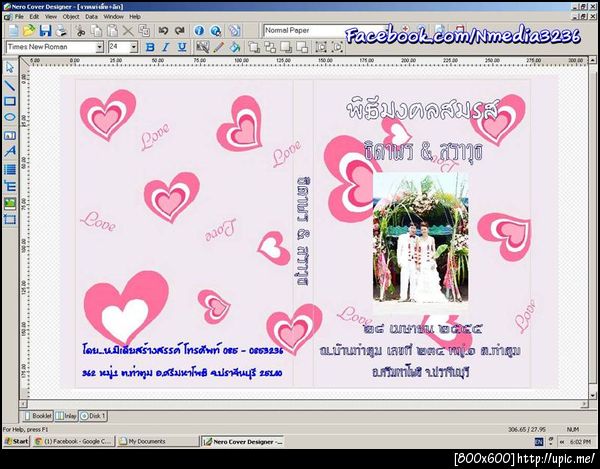Toggle Italic formatting
This screenshot has height=469, width=600.
pyautogui.click(x=166, y=47)
